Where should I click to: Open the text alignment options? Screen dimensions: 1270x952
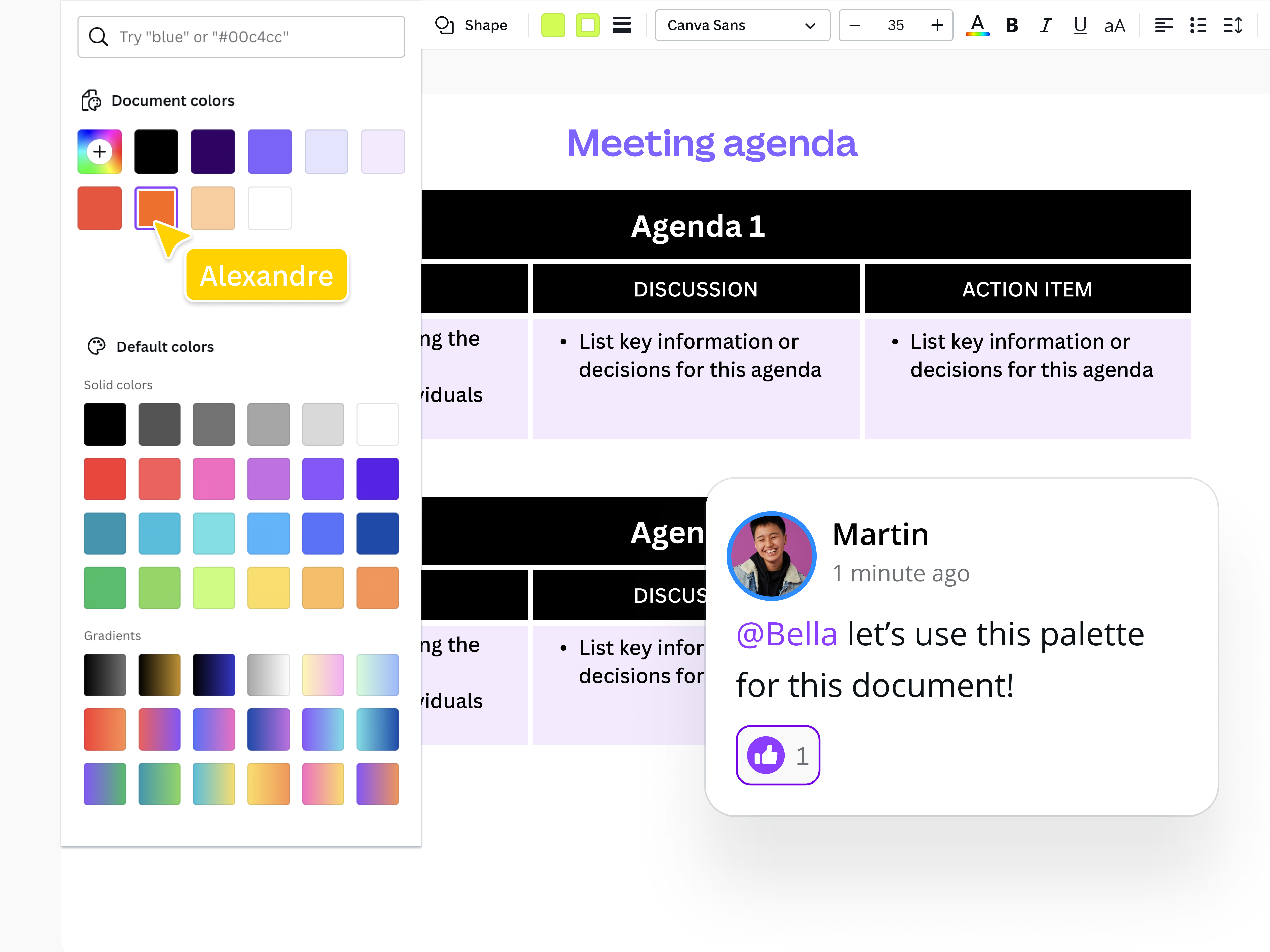click(1164, 25)
